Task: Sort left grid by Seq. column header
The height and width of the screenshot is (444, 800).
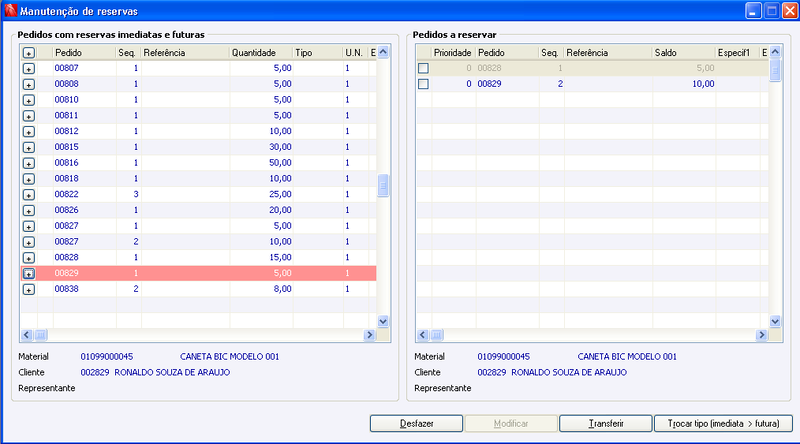Action: click(x=129, y=53)
